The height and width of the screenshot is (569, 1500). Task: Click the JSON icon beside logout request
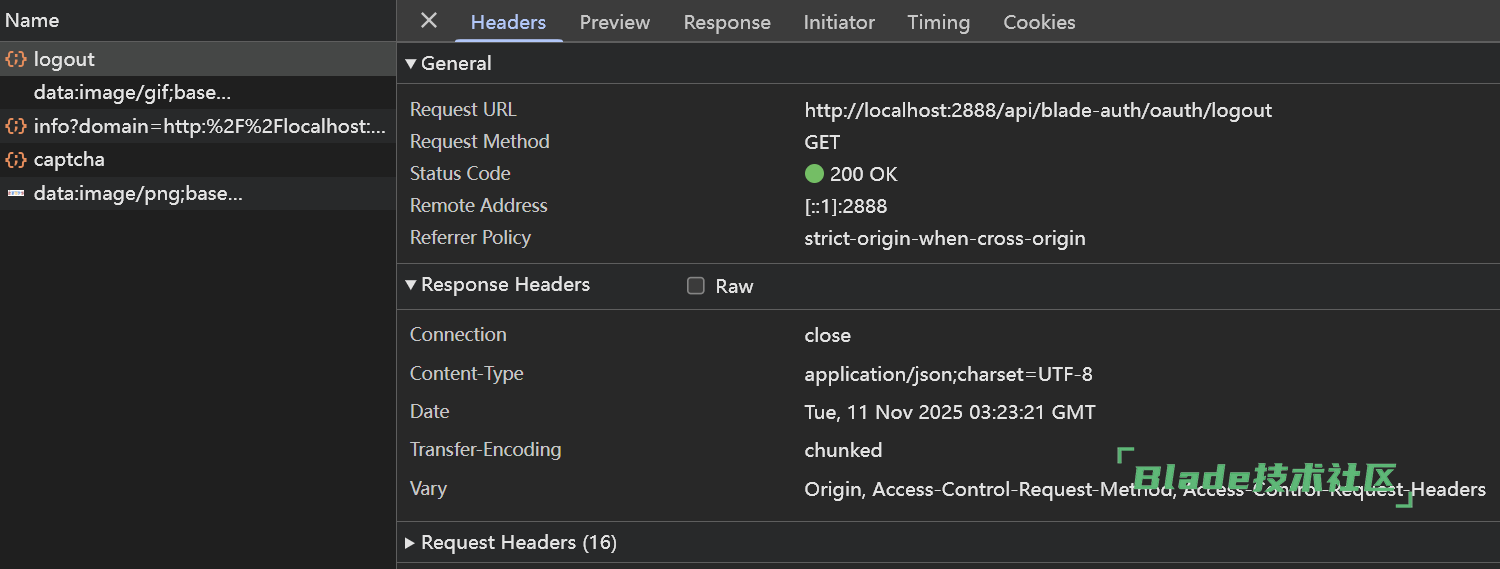click(x=16, y=59)
